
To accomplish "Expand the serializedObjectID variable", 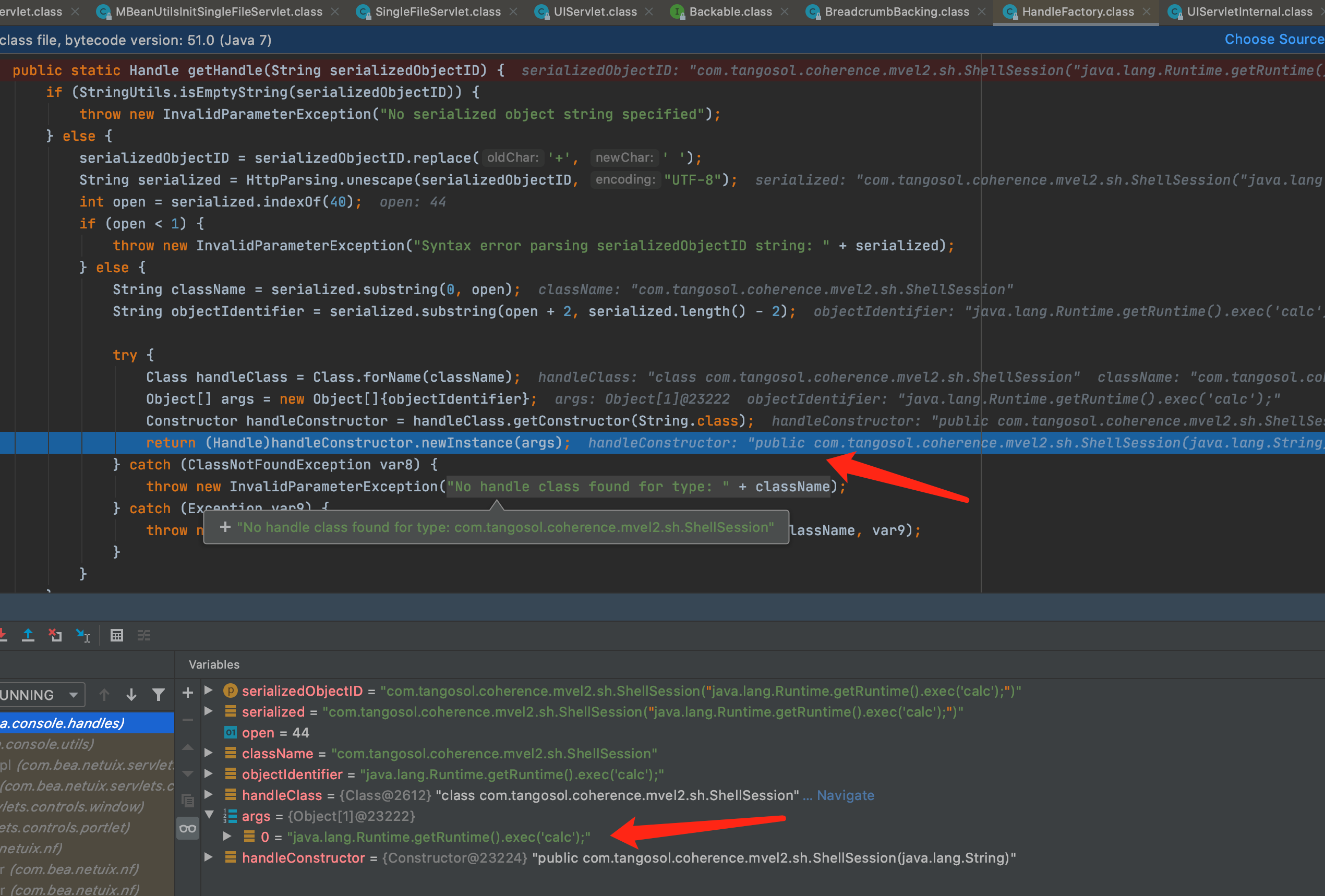I will [x=209, y=690].
